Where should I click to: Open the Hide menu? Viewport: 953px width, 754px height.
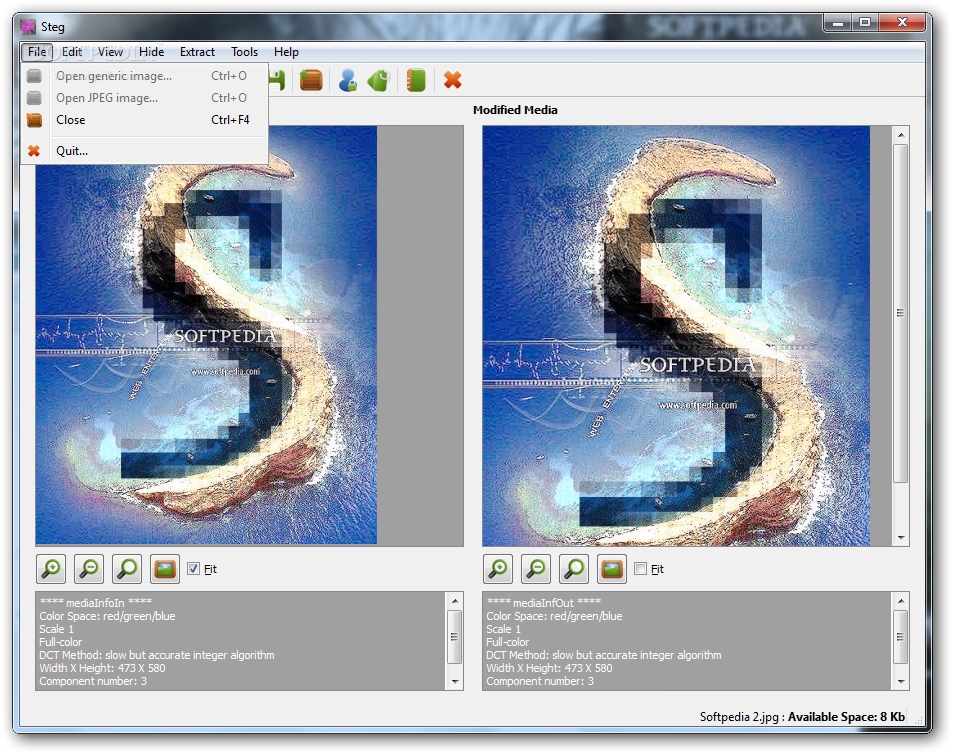point(151,52)
